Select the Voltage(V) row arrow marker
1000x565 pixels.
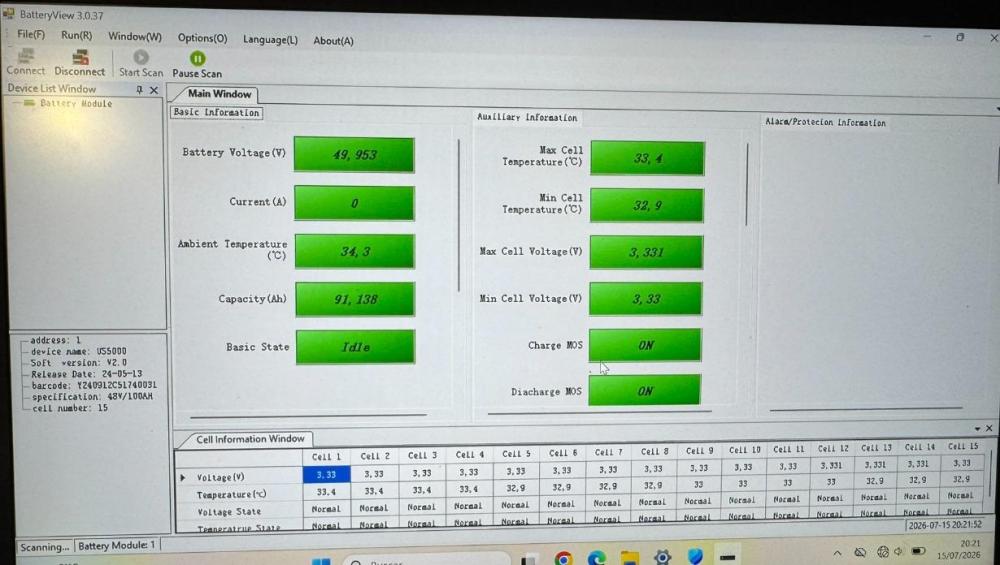point(183,477)
